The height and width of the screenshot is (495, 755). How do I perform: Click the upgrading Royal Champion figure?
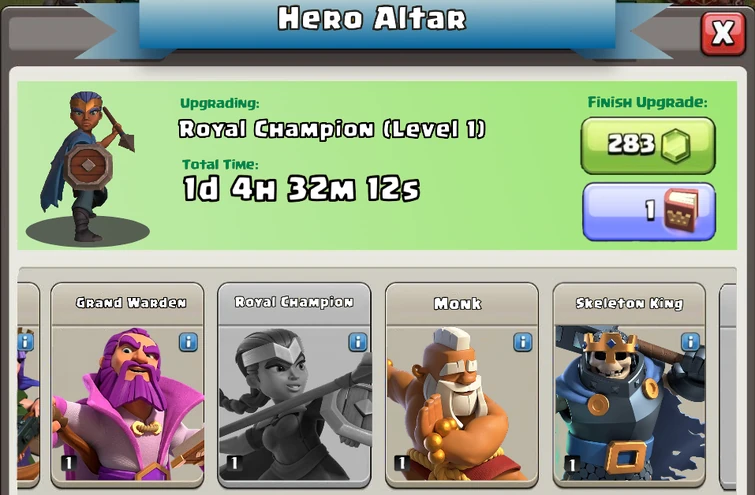pos(88,166)
